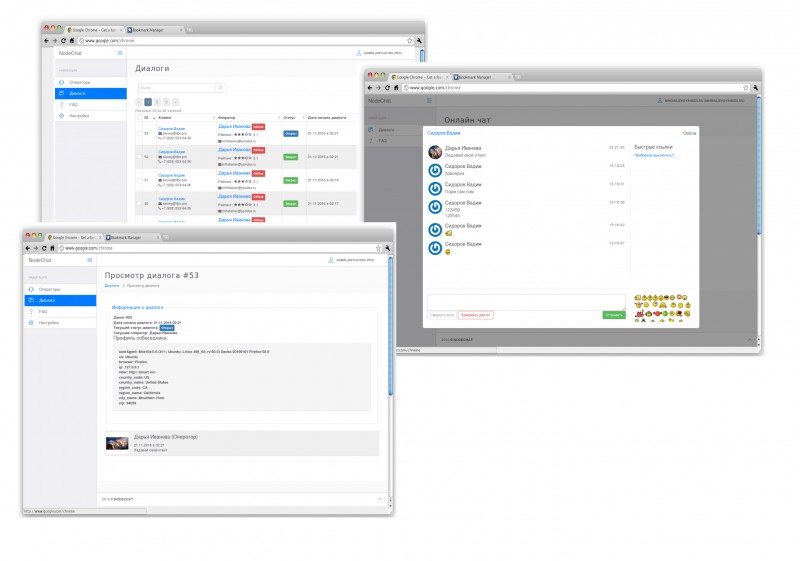Sort the dialogs table by the ID column
Screen dimensions: 800x561
[x=148, y=118]
